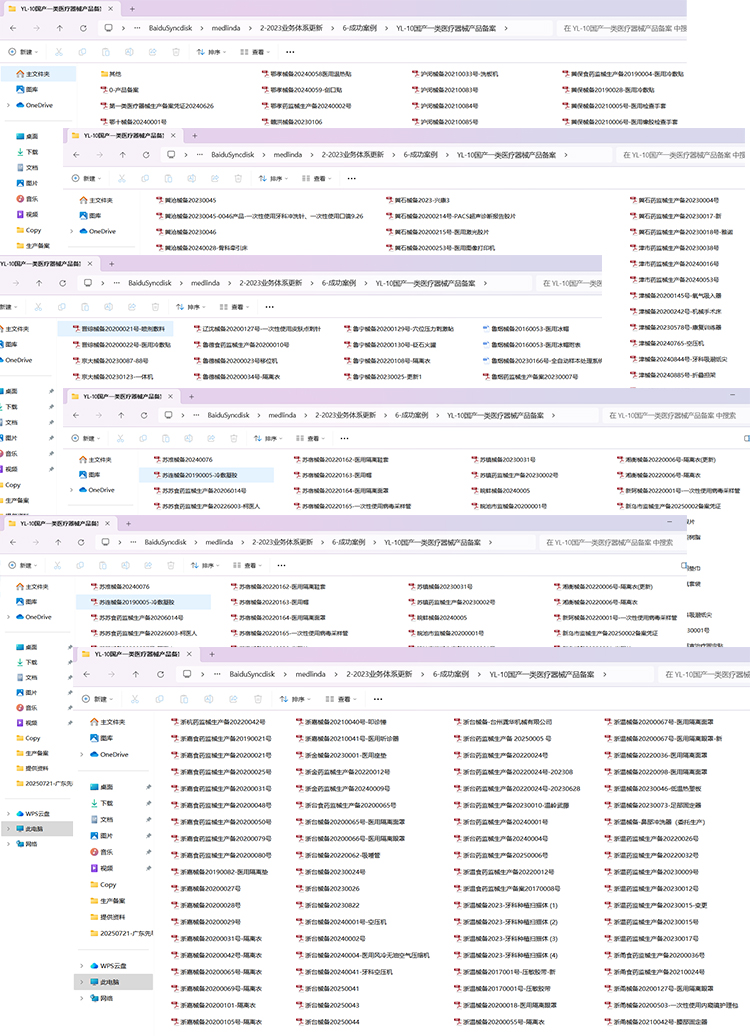The height and width of the screenshot is (1036, 750).
Task: Open PDF 浙新械备20210040号-叩诊锤
Action: pos(345,721)
